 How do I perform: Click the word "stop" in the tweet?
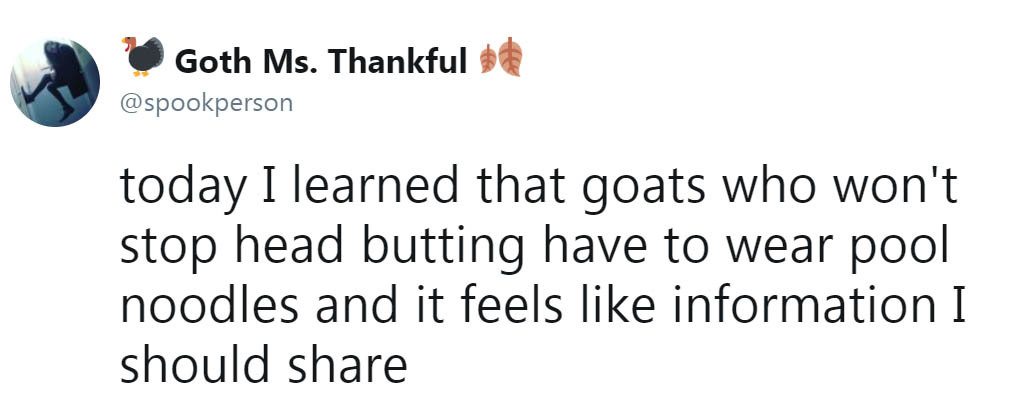coord(164,246)
